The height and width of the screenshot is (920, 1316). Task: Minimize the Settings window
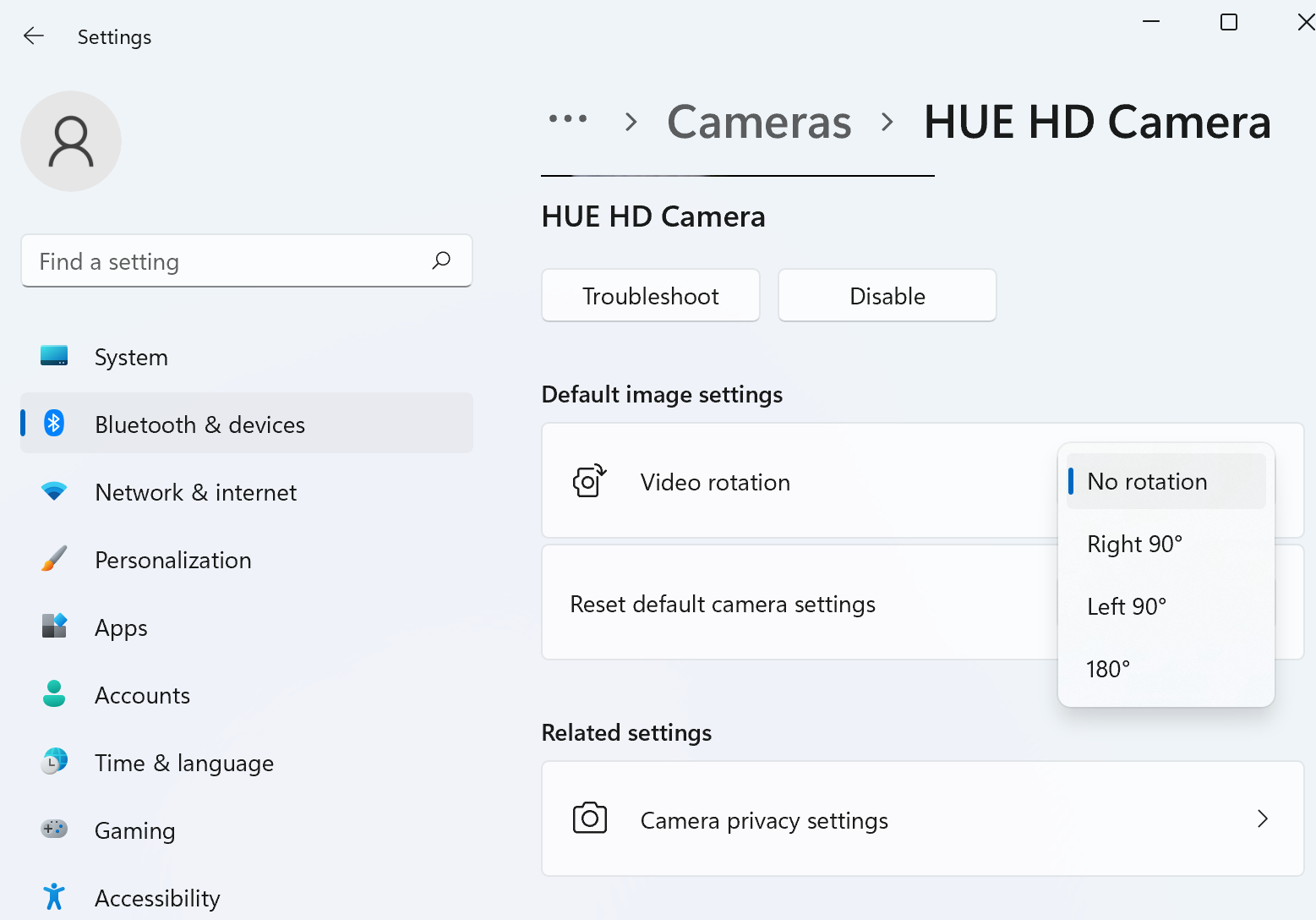pos(1151,22)
